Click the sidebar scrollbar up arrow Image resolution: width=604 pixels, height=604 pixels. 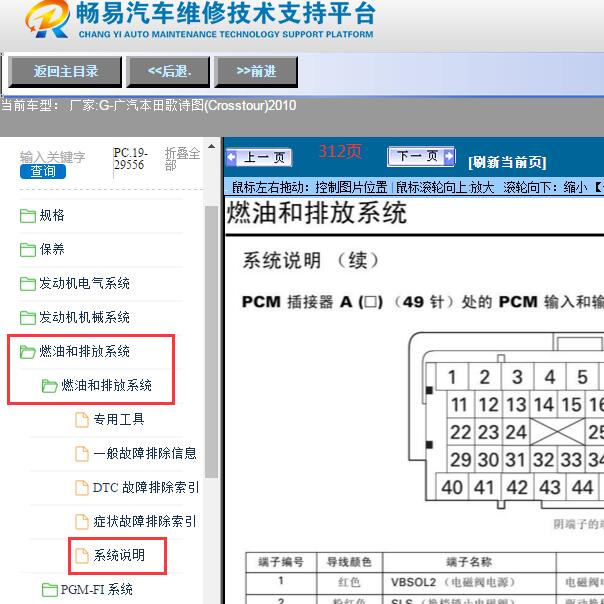pos(211,147)
